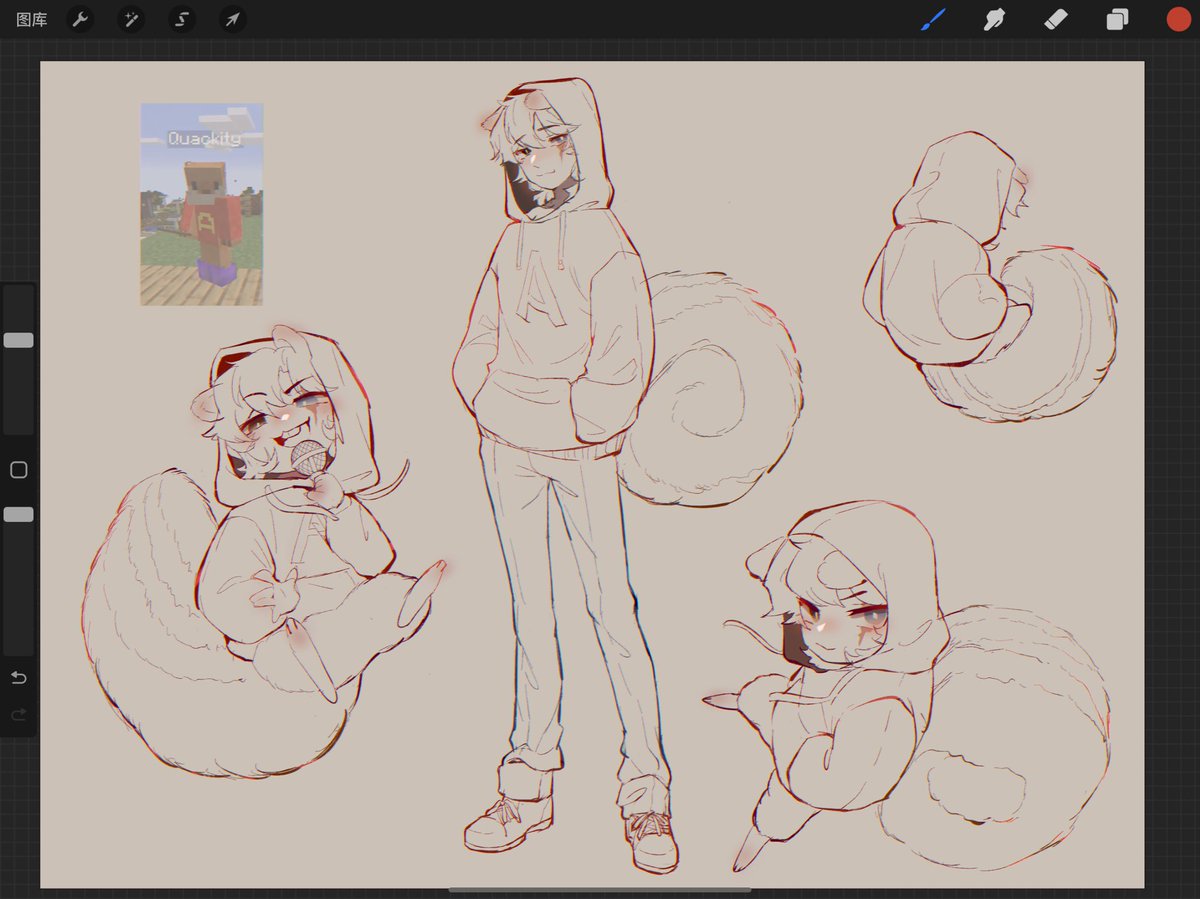Open the Layers panel

pos(1117,19)
